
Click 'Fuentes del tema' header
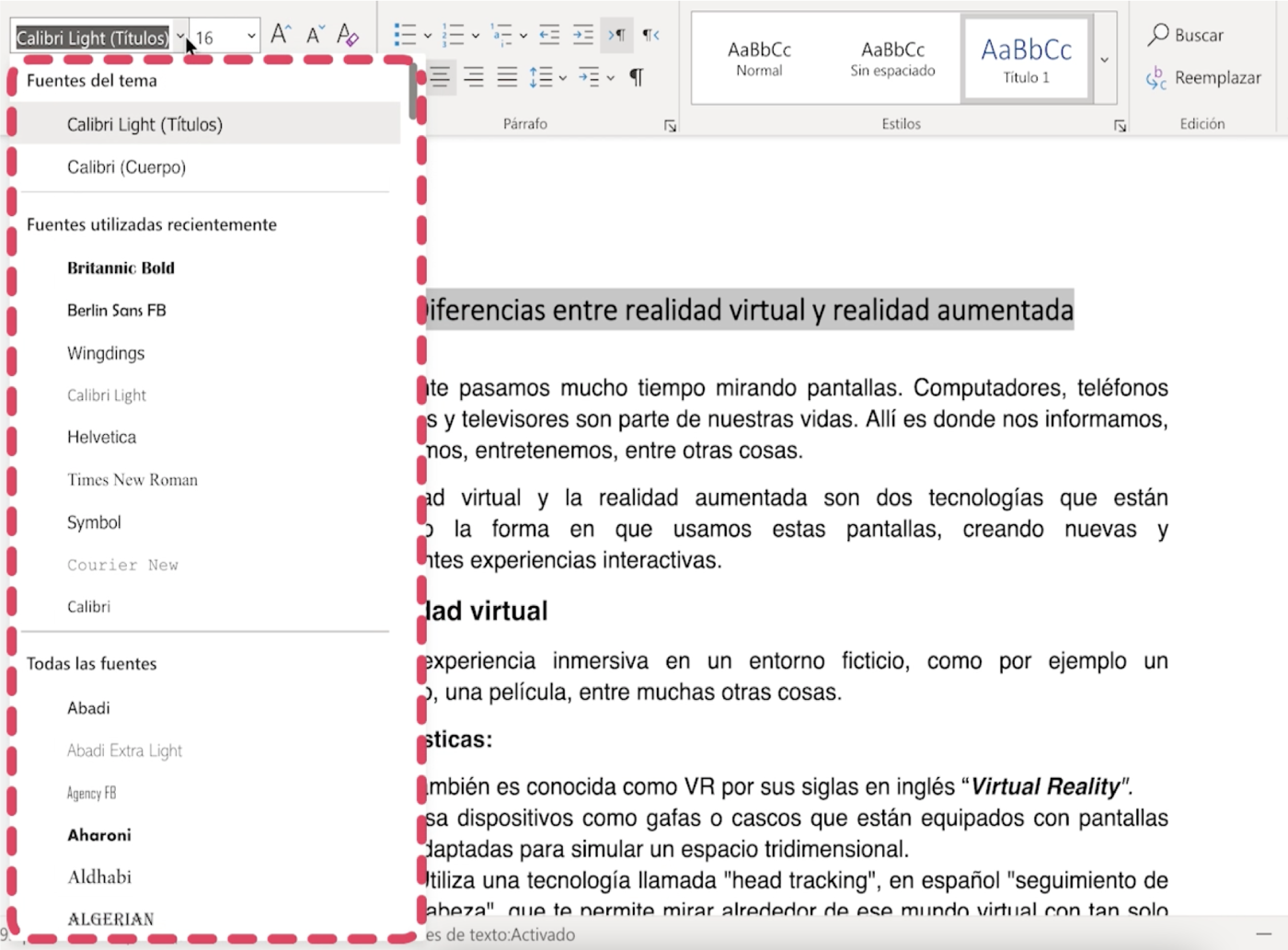tap(92, 81)
